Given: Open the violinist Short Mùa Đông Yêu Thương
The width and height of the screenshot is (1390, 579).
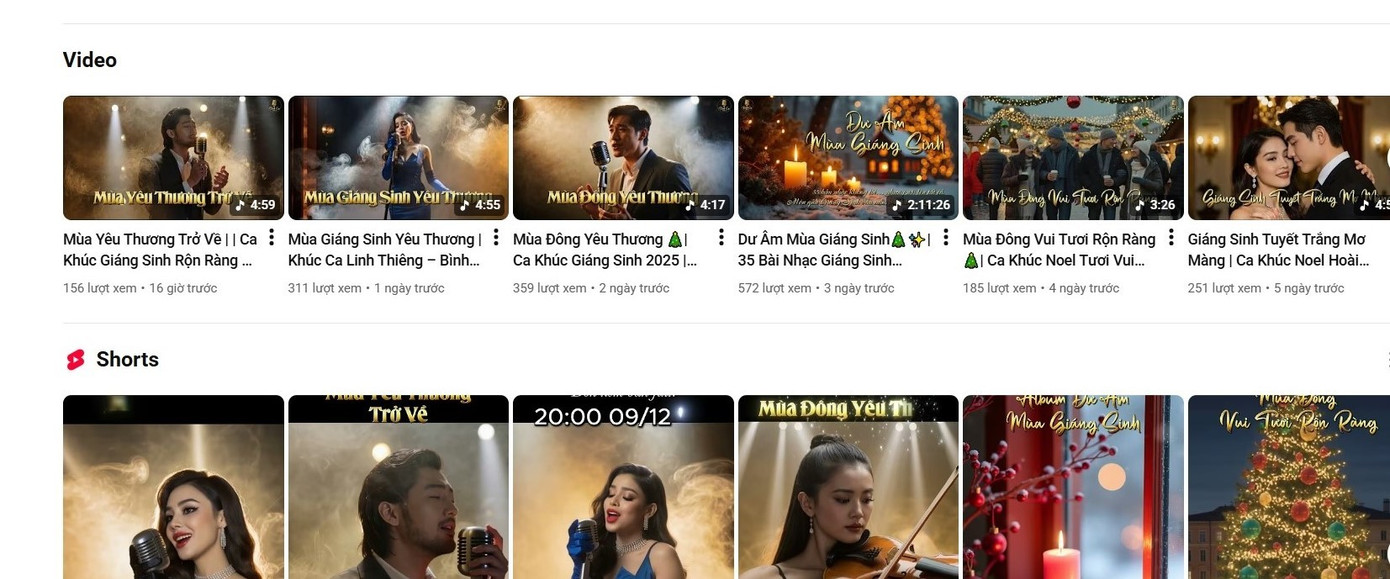Looking at the screenshot, I should click(848, 490).
